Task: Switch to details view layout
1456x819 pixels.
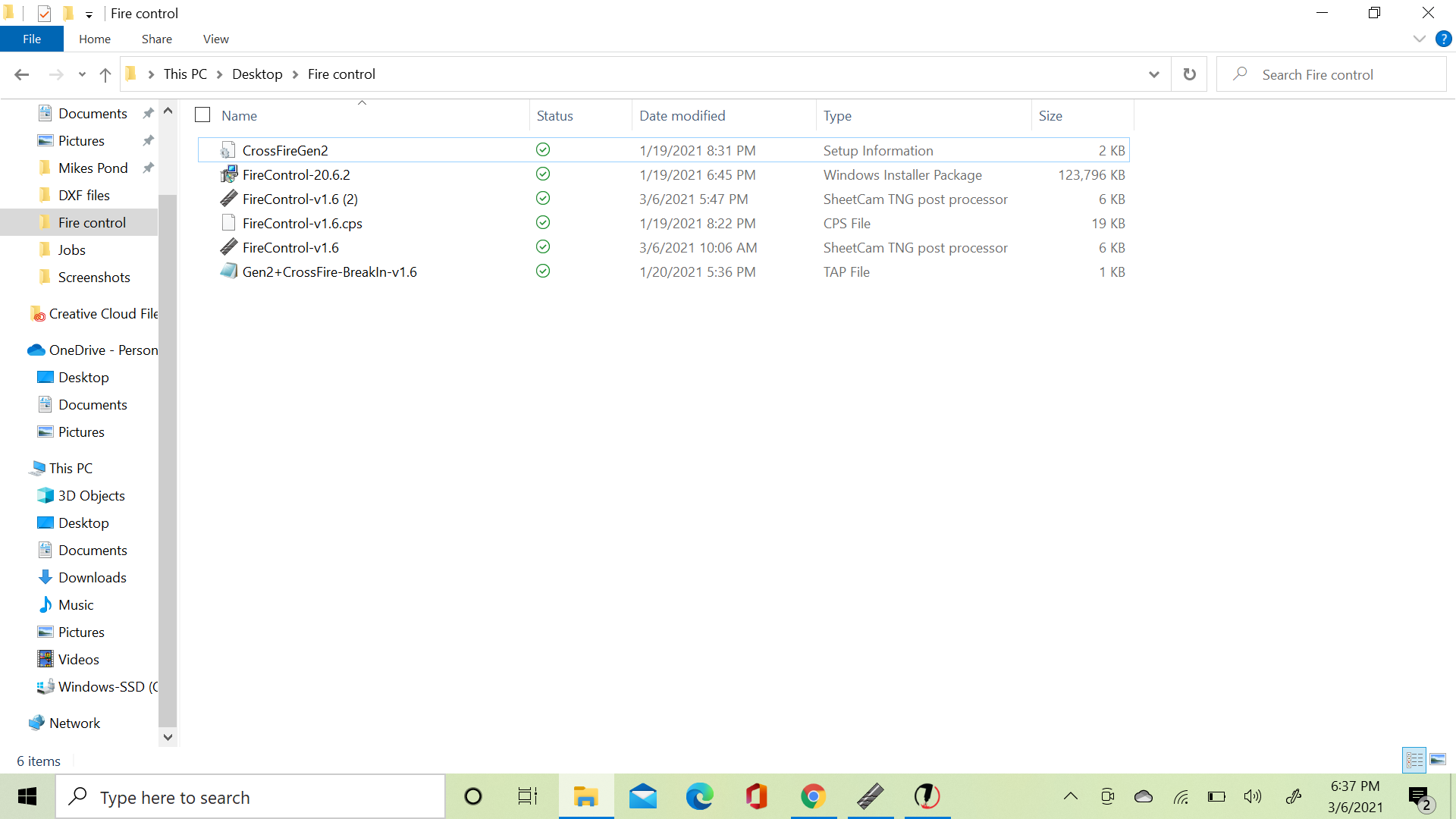Action: tap(1414, 759)
